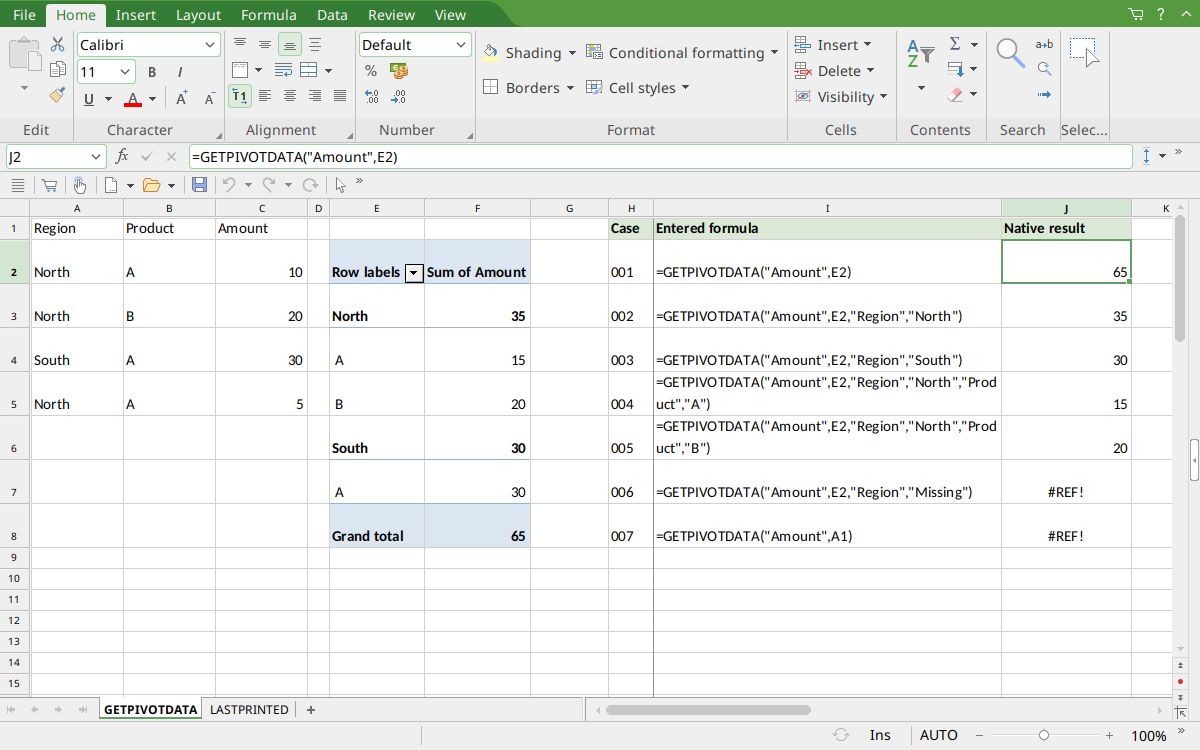Click the touch mode hand icon

point(80,185)
